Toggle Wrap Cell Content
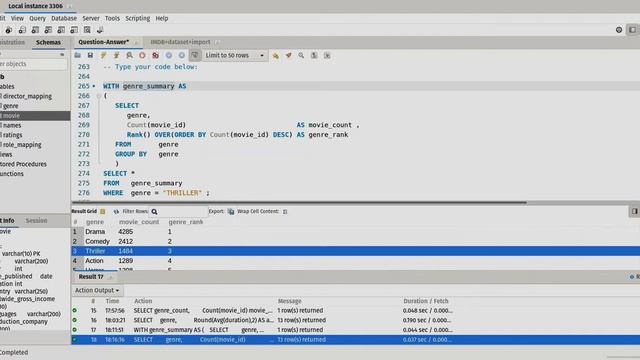640x360 pixels. pos(285,211)
